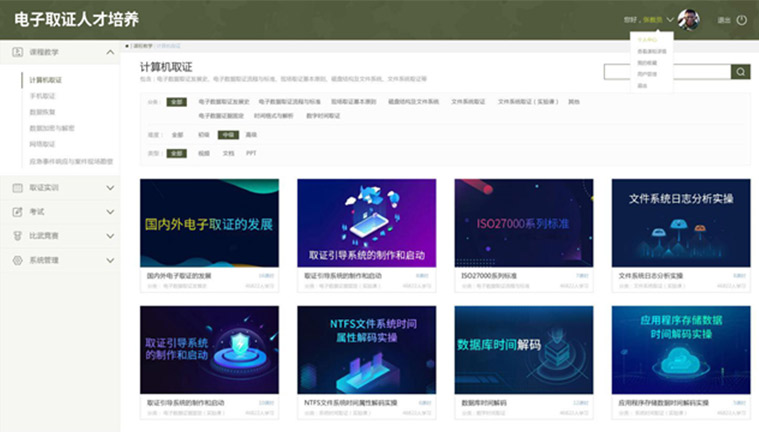Set type filter to PPT
The width and height of the screenshot is (759, 432).
click(251, 154)
